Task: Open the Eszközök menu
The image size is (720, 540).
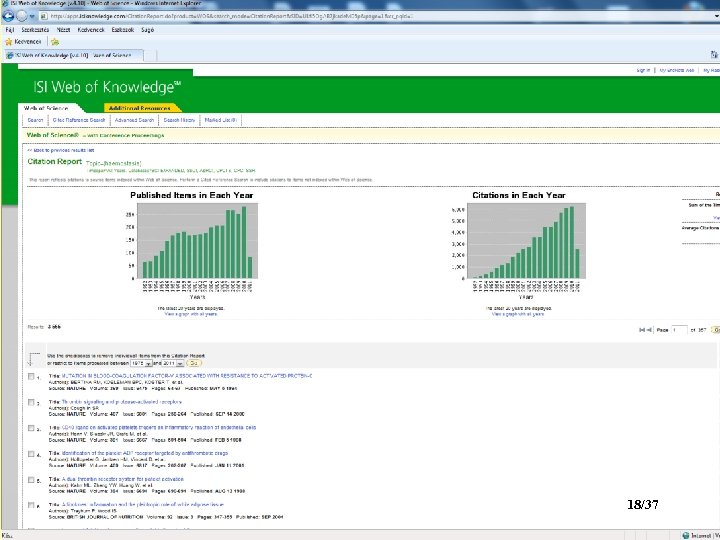Action: (123, 30)
